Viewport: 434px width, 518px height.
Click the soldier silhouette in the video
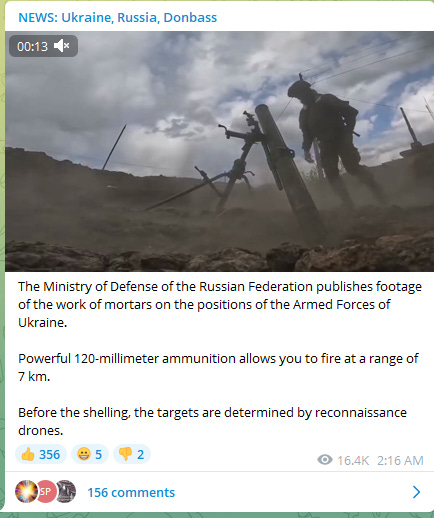pos(330,140)
